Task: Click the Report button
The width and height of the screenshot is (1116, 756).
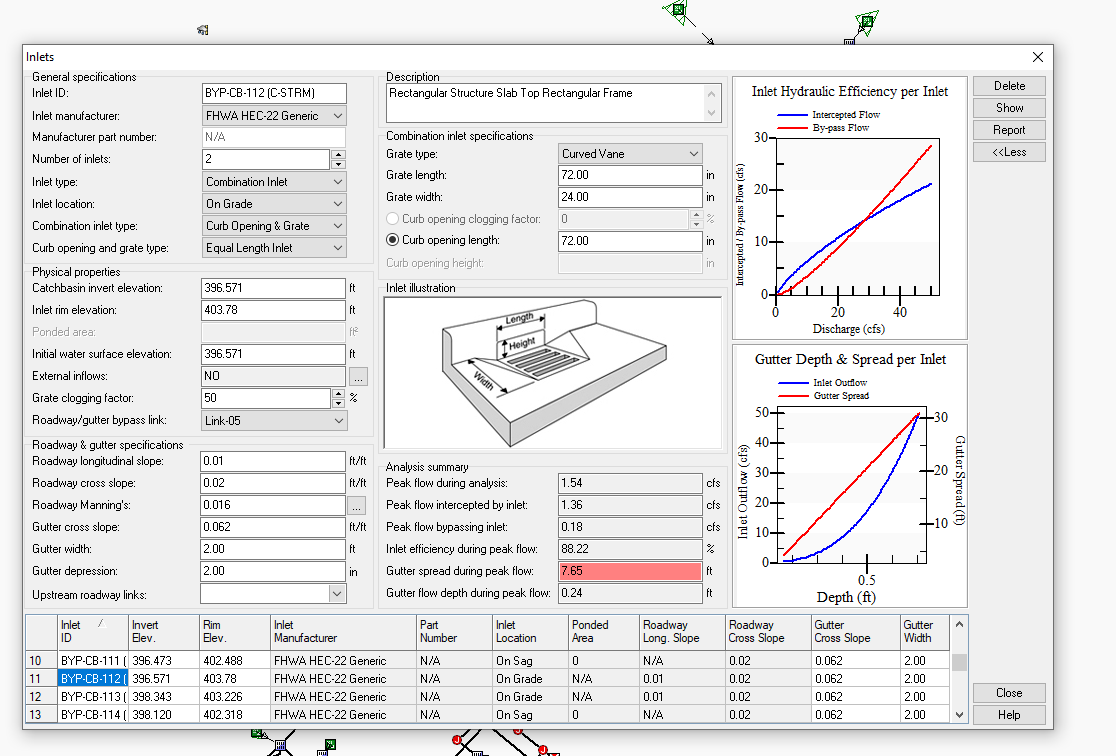Action: pos(1009,129)
